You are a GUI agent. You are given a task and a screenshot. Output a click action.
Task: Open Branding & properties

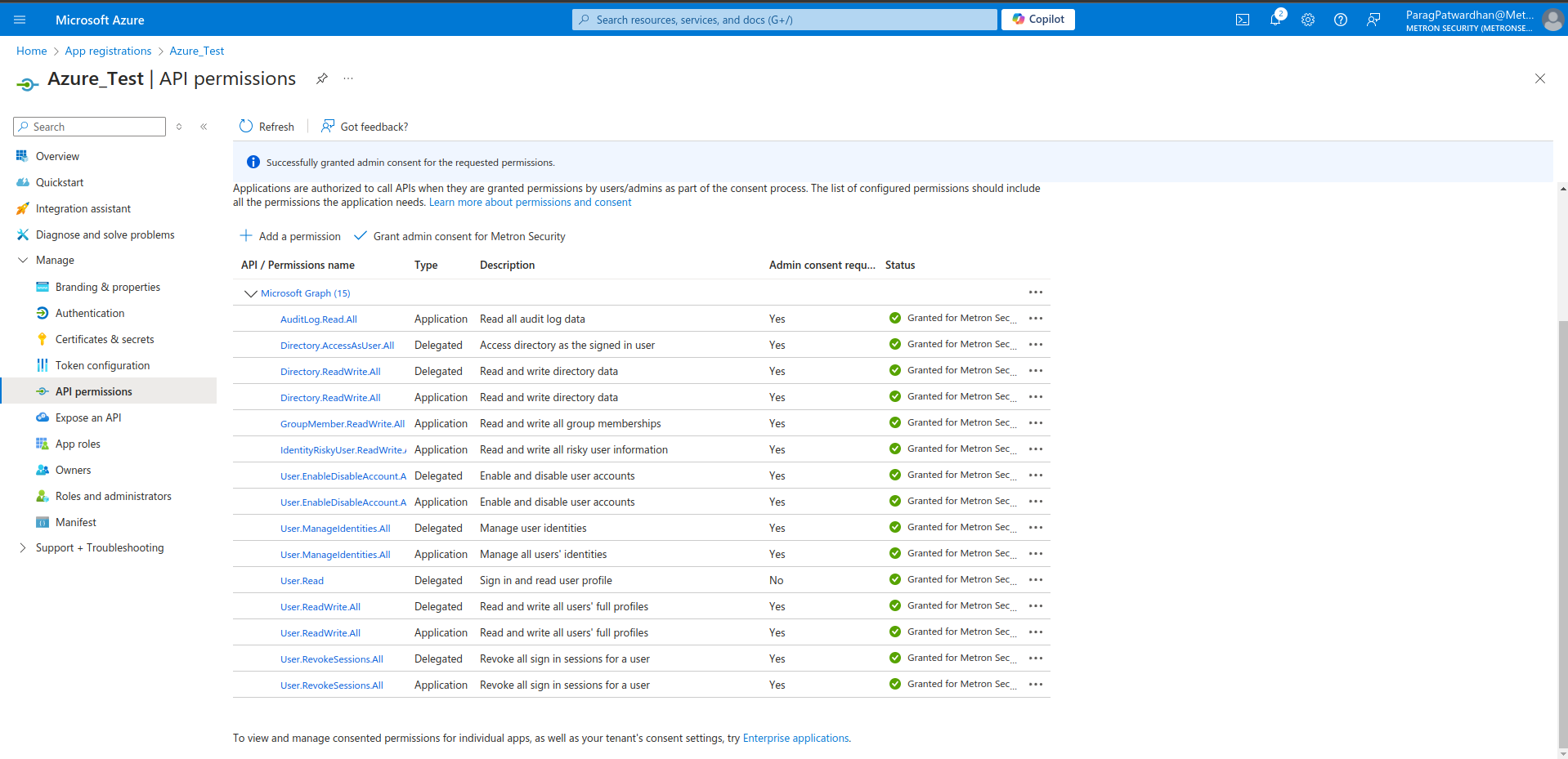click(x=108, y=287)
